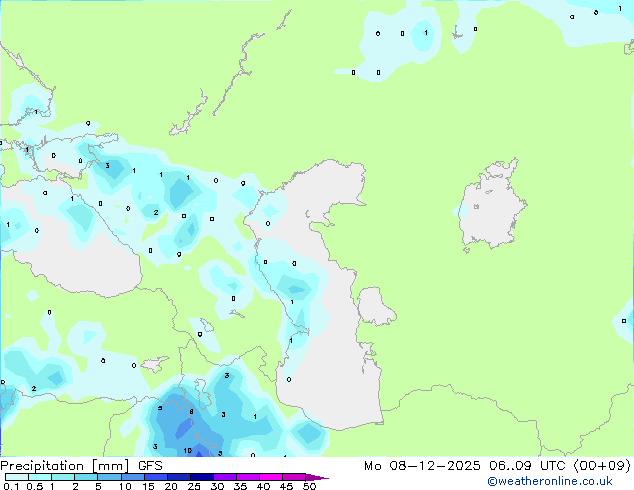Click the 30–35 mm purple legend swatch
Image resolution: width=634 pixels, height=490 pixels.
(225, 477)
